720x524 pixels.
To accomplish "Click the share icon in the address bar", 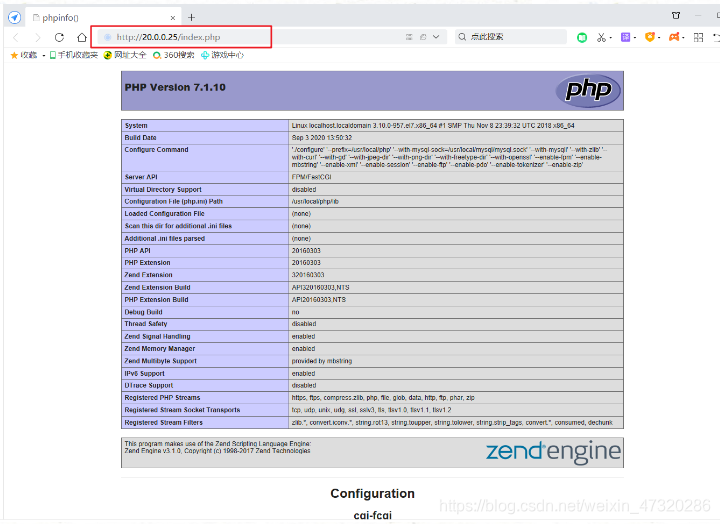I will [x=423, y=37].
